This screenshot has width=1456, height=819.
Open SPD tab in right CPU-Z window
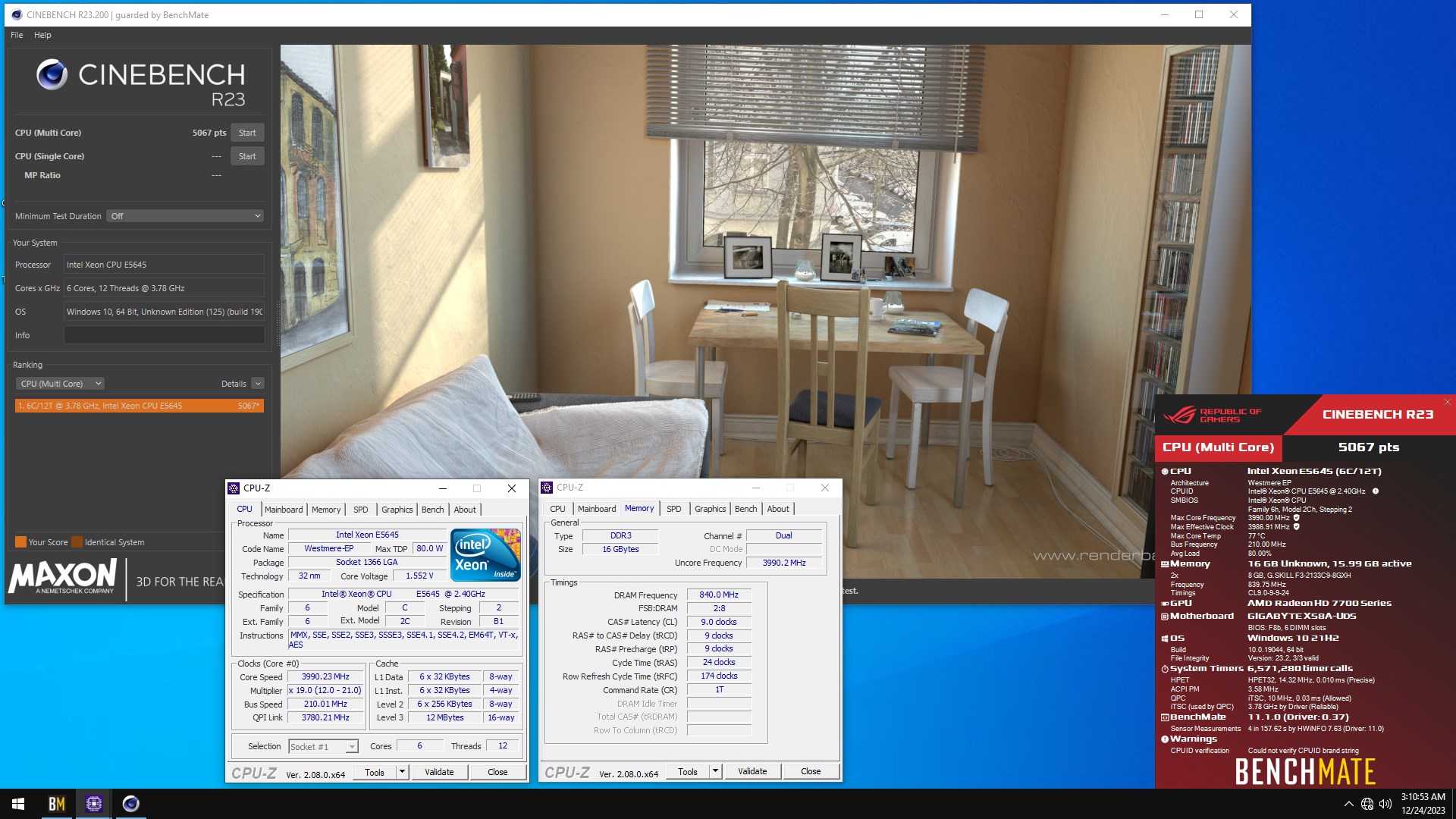[x=674, y=509]
